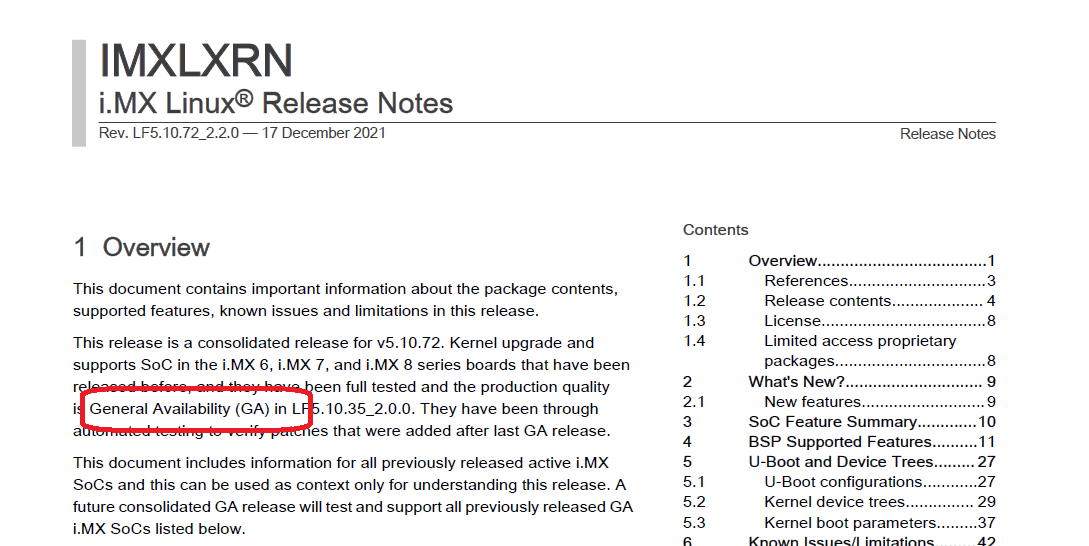The height and width of the screenshot is (546, 1089).
Task: Open the License contents entry
Action: coord(793,321)
